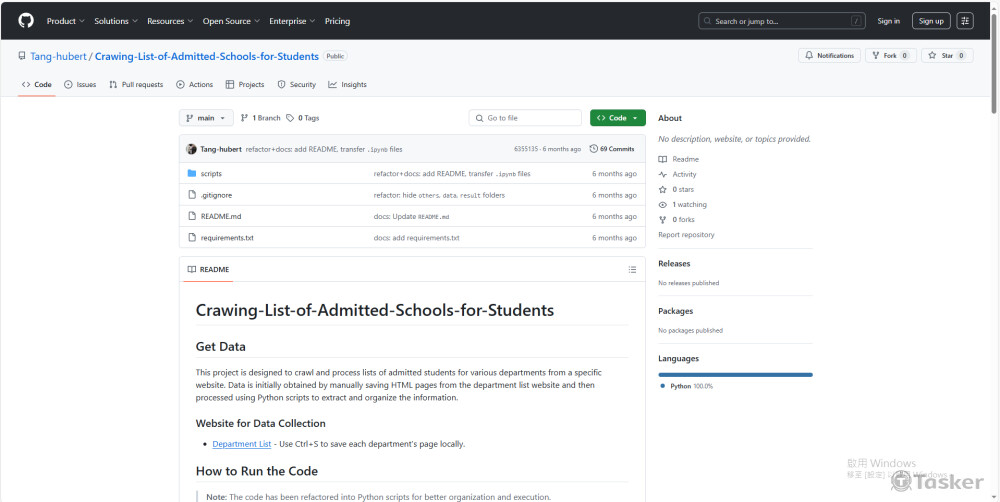Viewport: 1000px width, 502px height.
Task: Expand the main branch dropdown
Action: pos(206,118)
